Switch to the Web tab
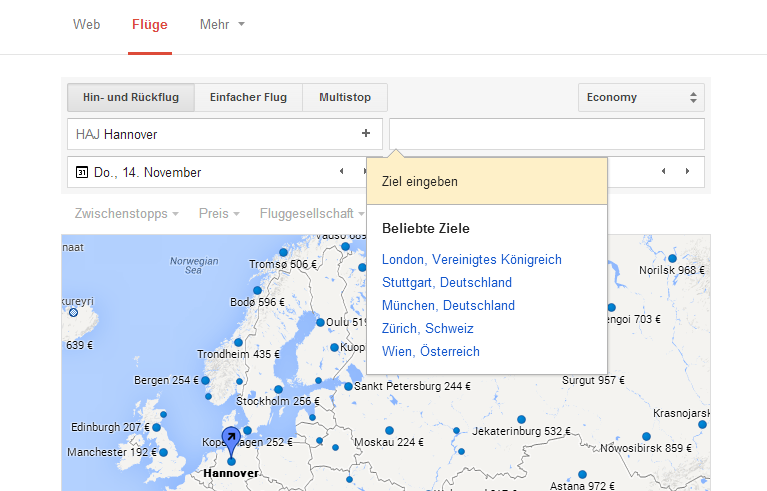This screenshot has height=491, width=767. click(x=86, y=24)
